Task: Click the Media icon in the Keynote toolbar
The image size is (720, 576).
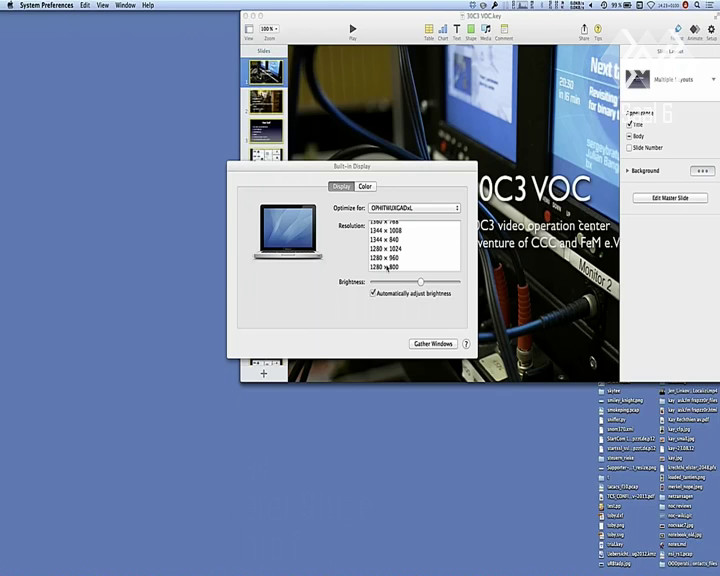Action: [485, 32]
